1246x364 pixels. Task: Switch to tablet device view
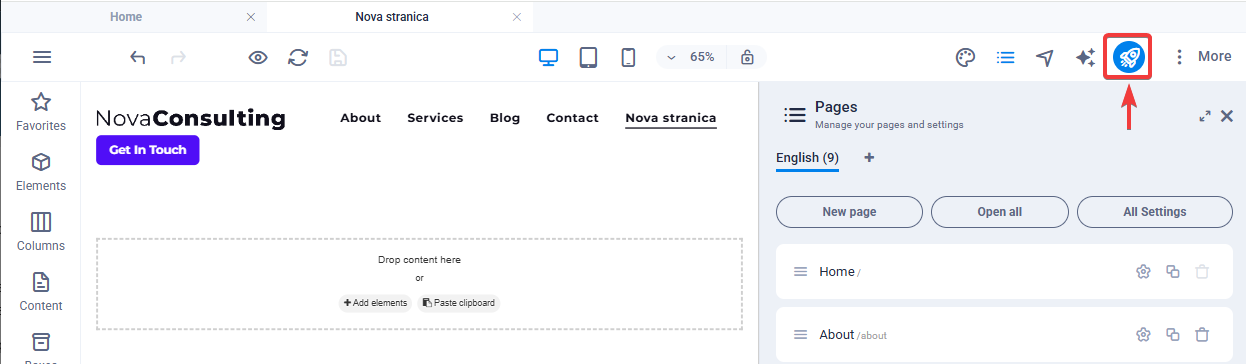588,57
